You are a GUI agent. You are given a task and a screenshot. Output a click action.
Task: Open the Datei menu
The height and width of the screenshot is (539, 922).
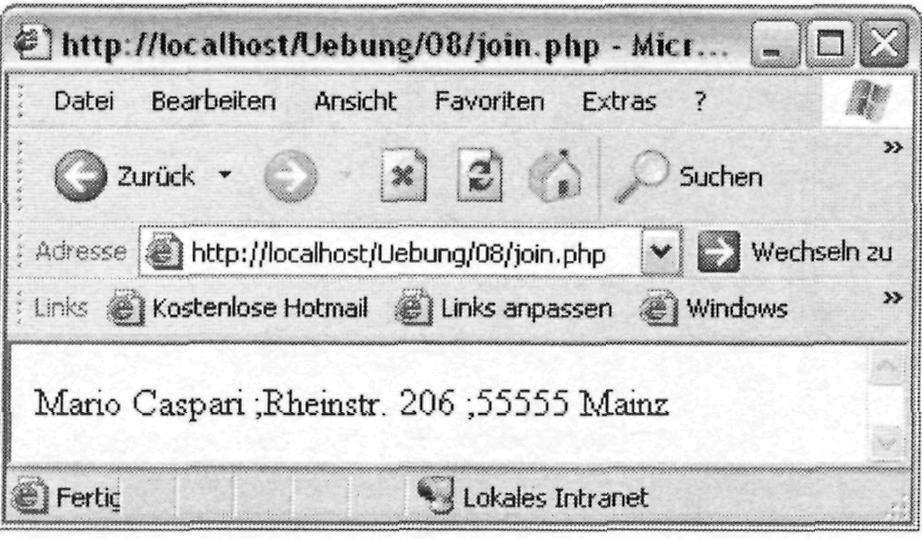83,101
